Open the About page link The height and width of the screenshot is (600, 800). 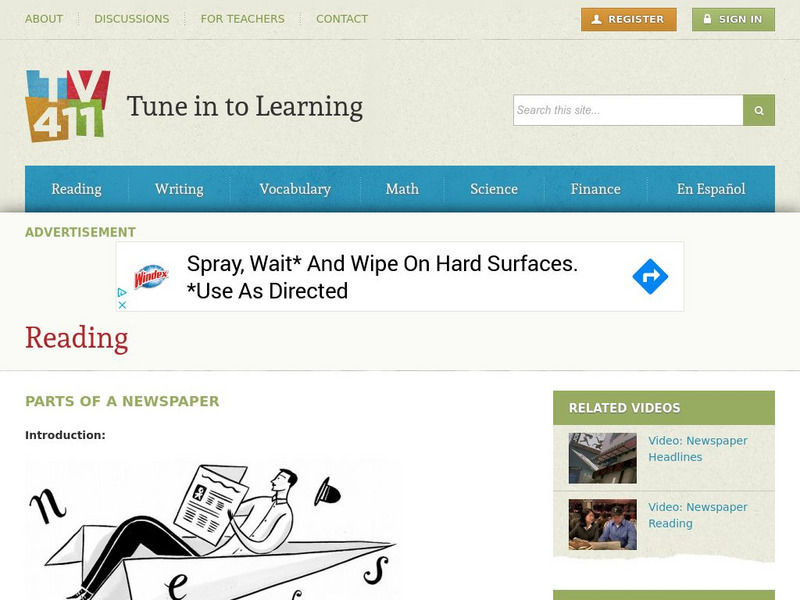coord(44,19)
